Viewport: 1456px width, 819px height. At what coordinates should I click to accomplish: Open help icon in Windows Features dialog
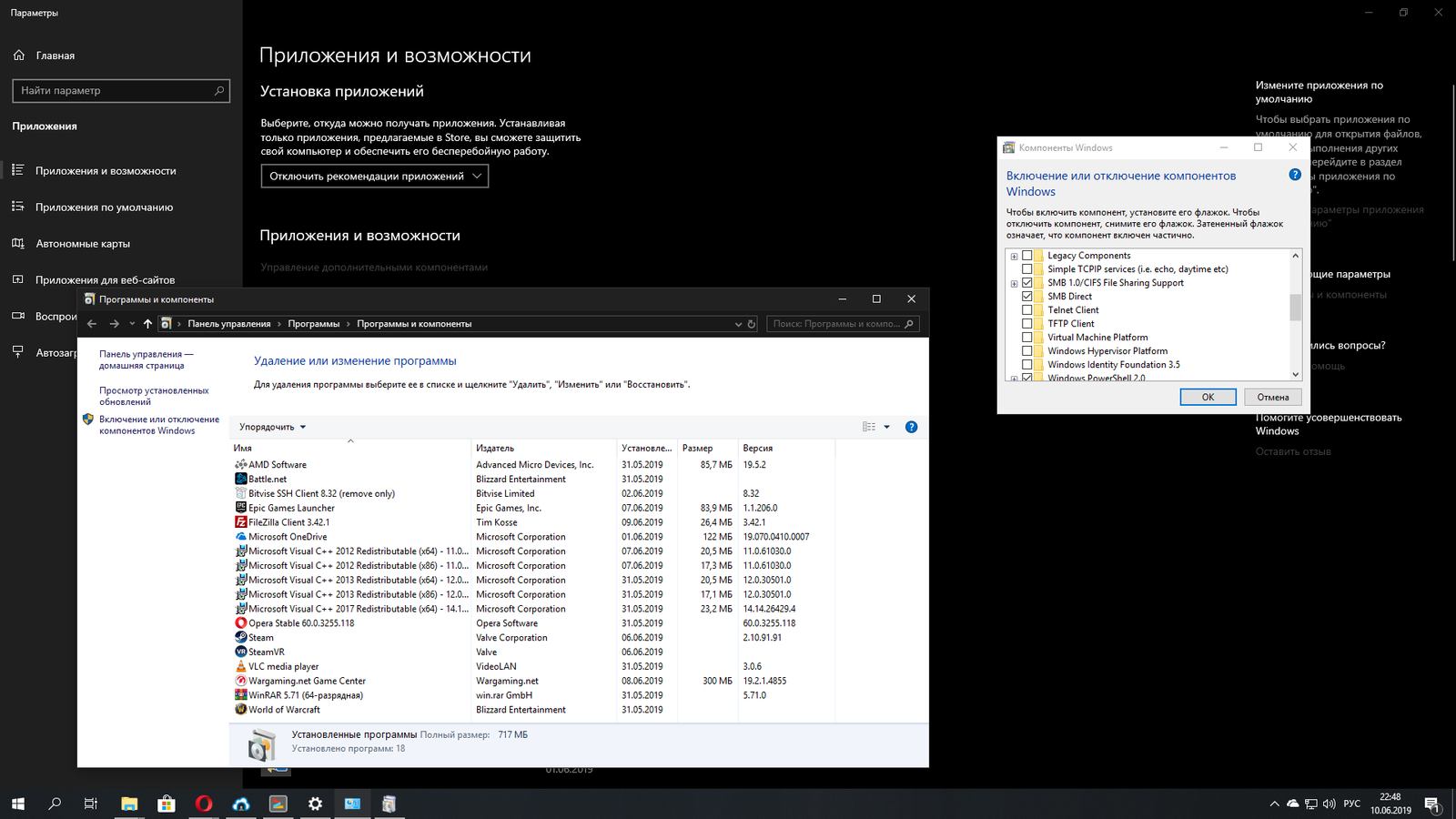1295,175
